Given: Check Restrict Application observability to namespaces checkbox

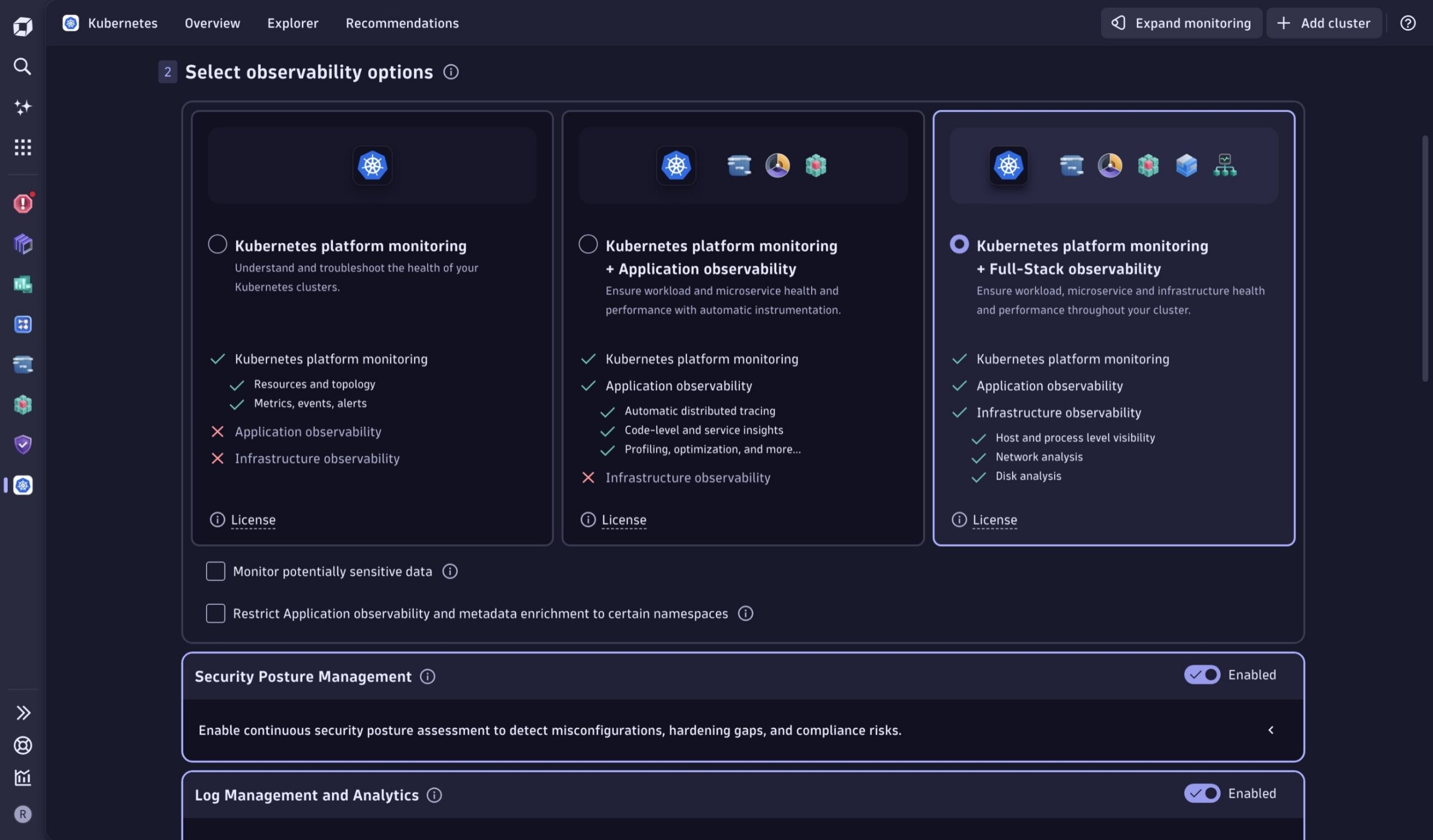Looking at the screenshot, I should (x=216, y=613).
